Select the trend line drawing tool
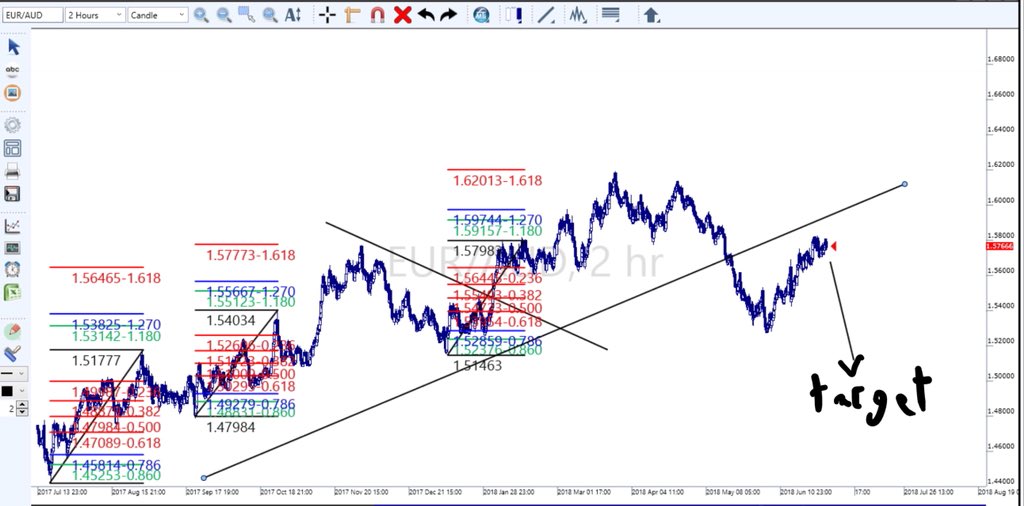This screenshot has width=1024, height=506. tap(545, 15)
